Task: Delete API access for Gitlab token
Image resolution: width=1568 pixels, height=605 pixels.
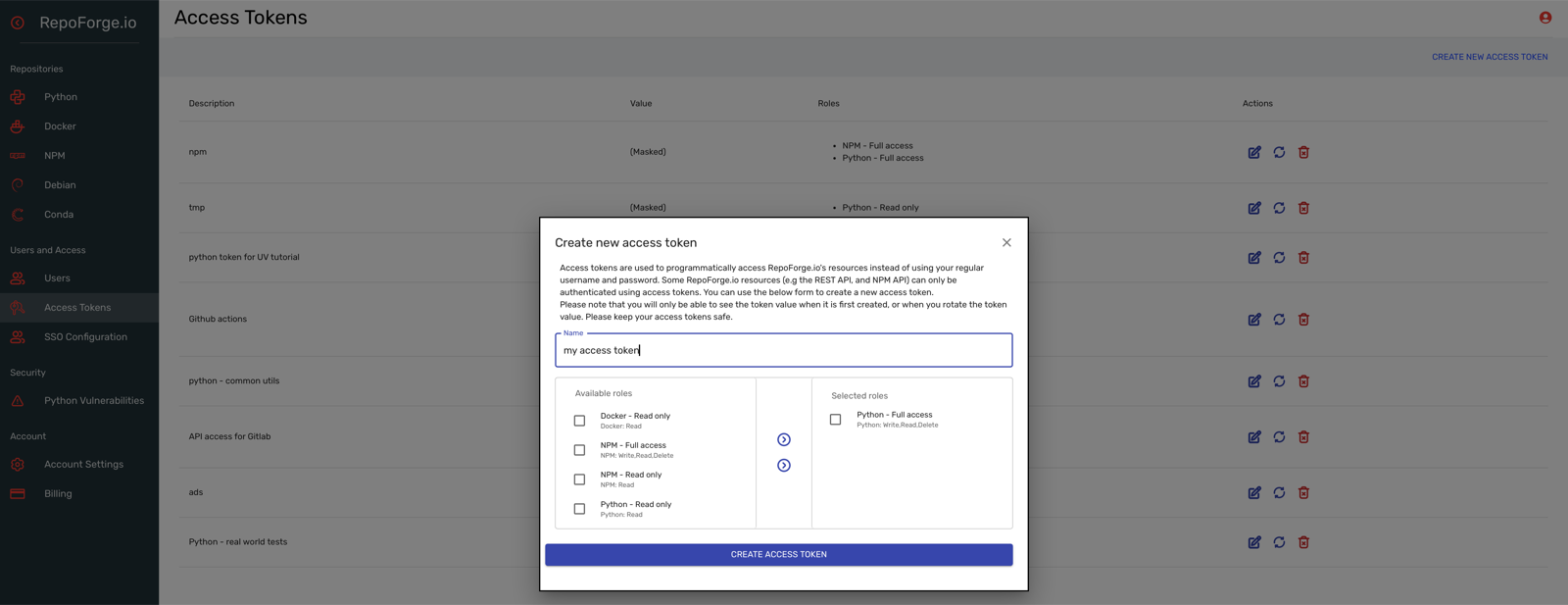Action: (1303, 437)
